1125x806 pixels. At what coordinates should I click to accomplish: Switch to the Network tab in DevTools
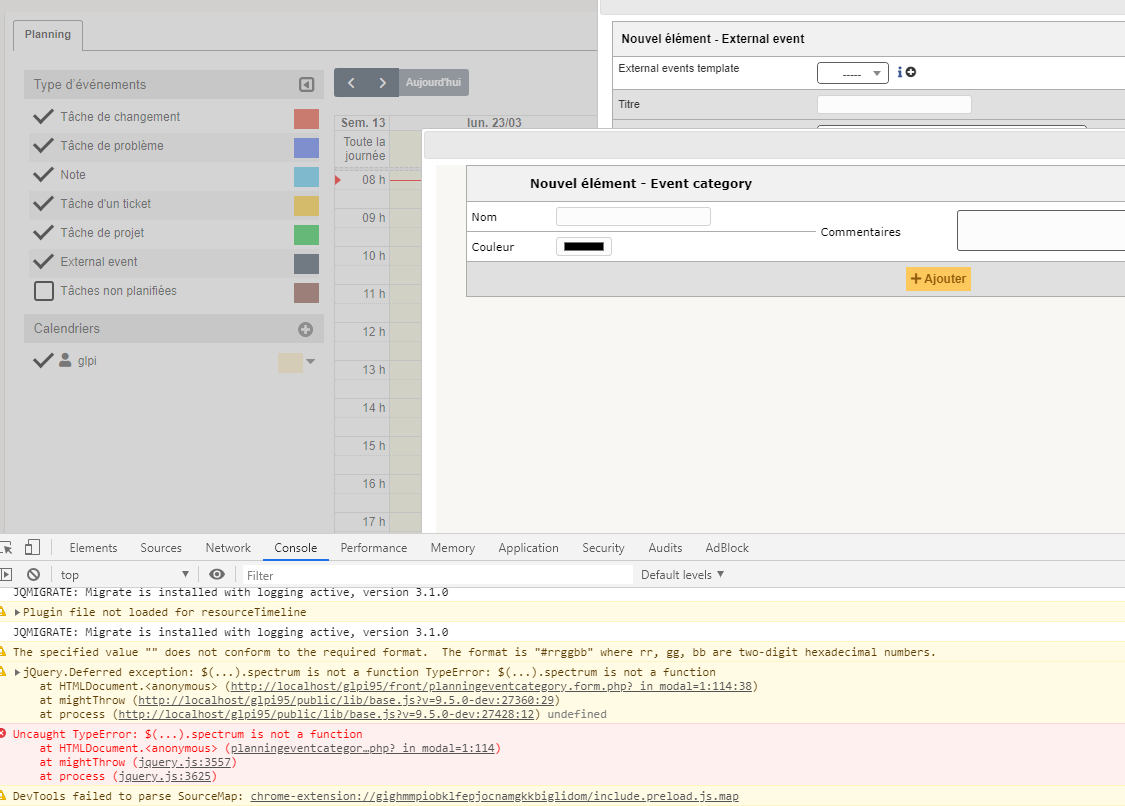tap(227, 547)
